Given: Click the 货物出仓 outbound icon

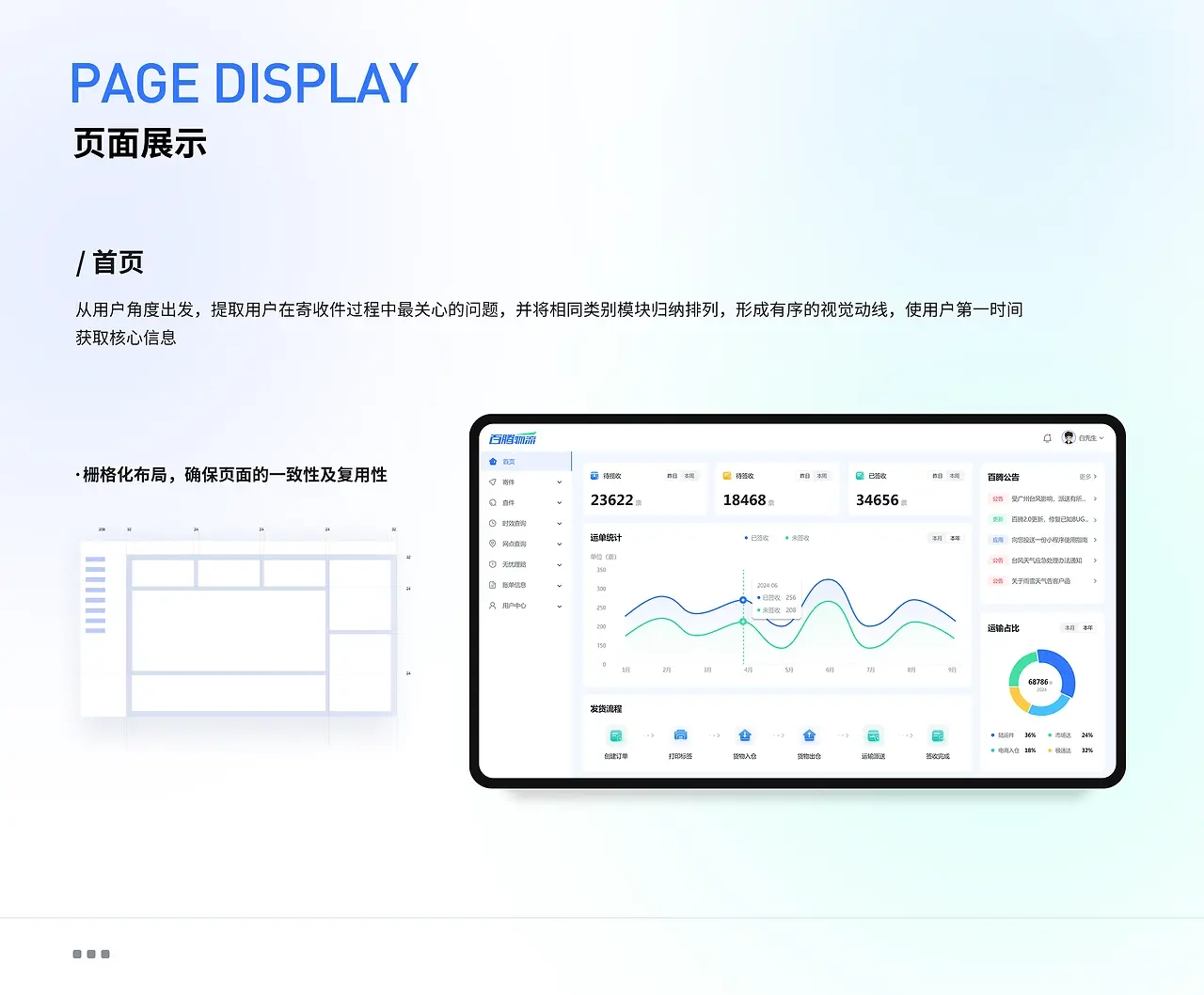Looking at the screenshot, I should pos(809,735).
